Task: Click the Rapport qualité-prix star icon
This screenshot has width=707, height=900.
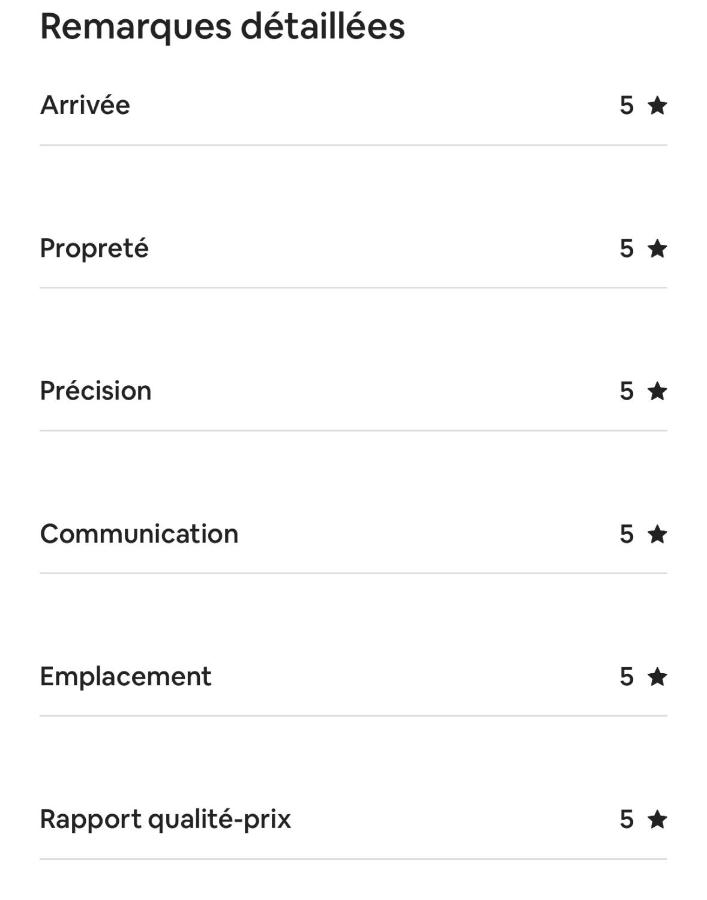Action: pos(657,819)
